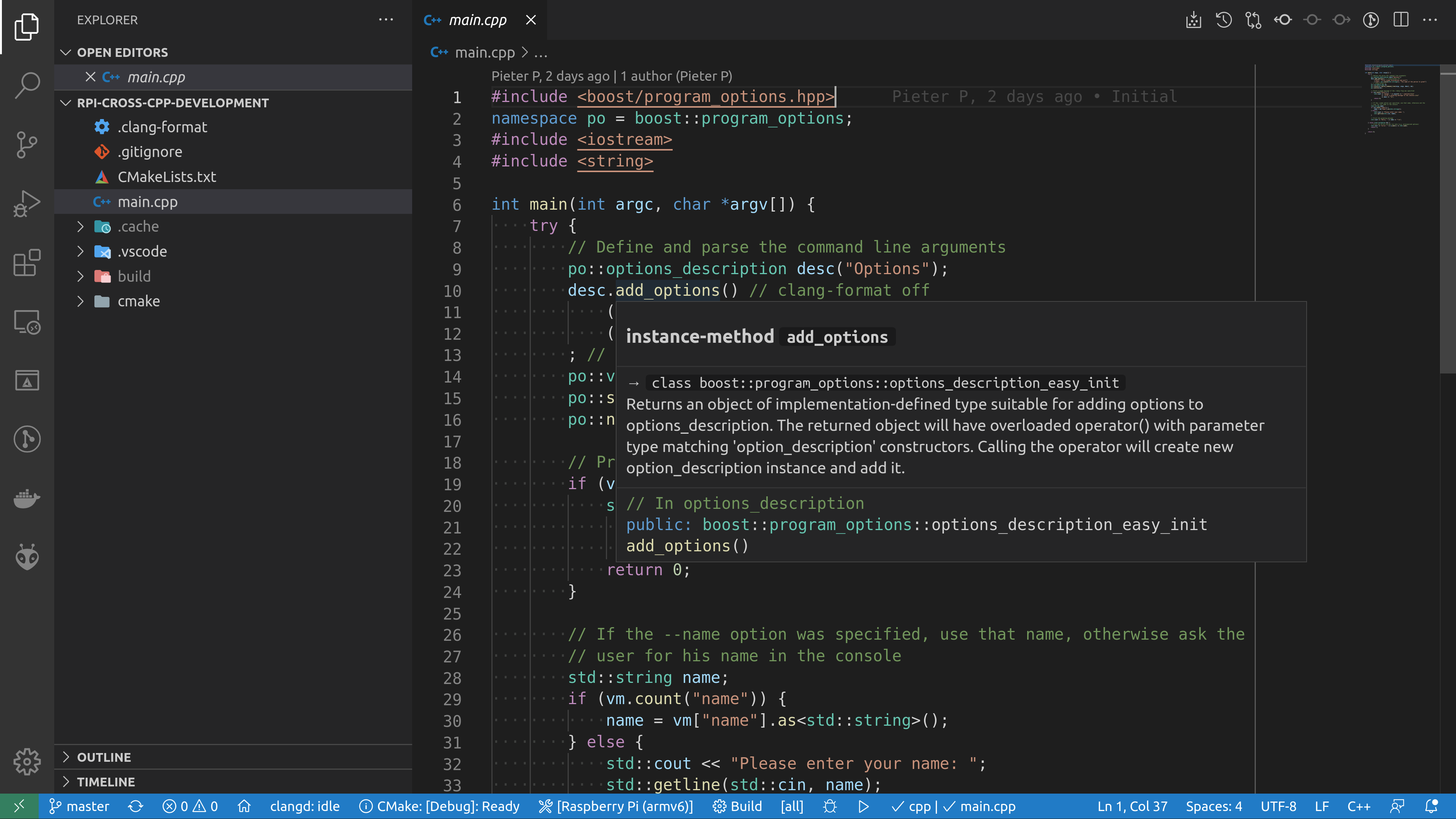
Task: Open the PlatformIO alien icon view
Action: 27,557
